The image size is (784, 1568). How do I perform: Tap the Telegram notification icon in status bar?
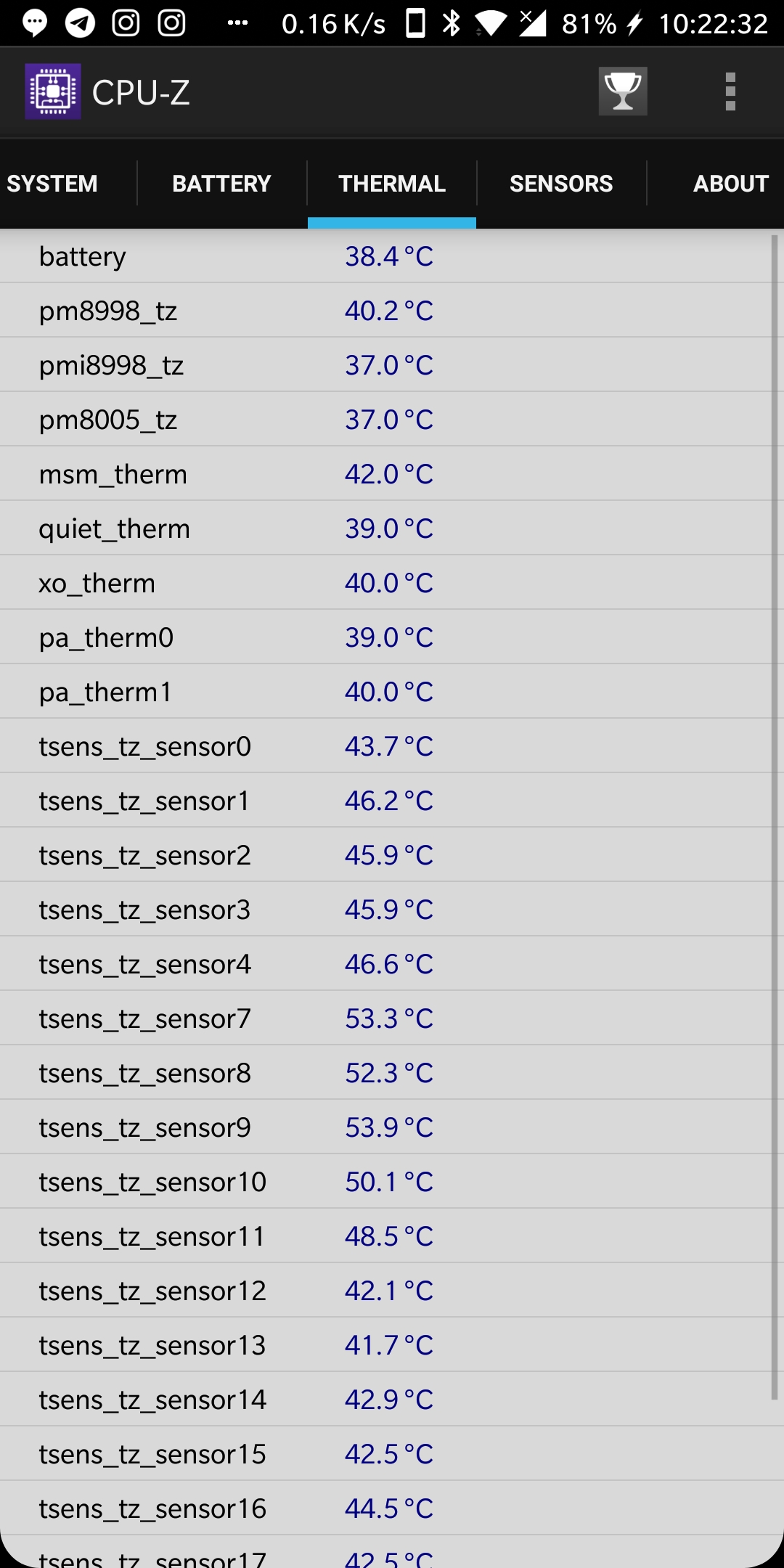tap(80, 23)
